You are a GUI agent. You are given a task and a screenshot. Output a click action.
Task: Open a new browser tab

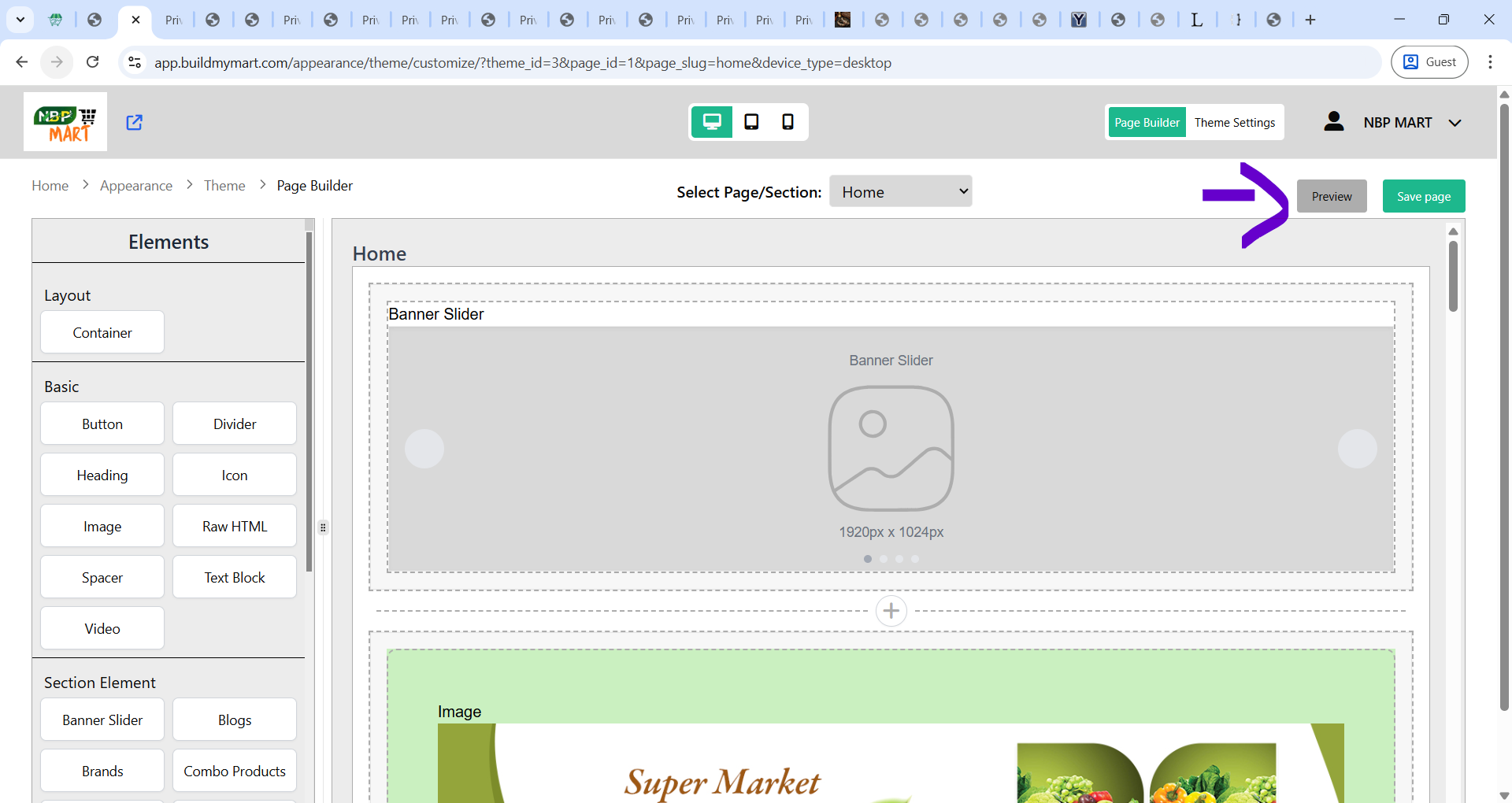(x=1310, y=20)
